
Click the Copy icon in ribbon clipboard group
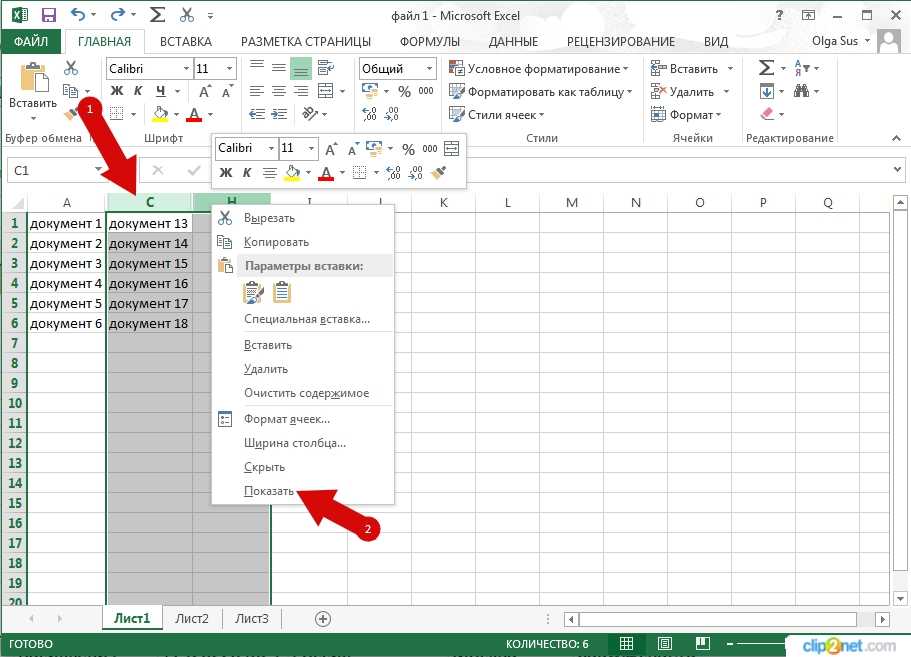click(71, 91)
